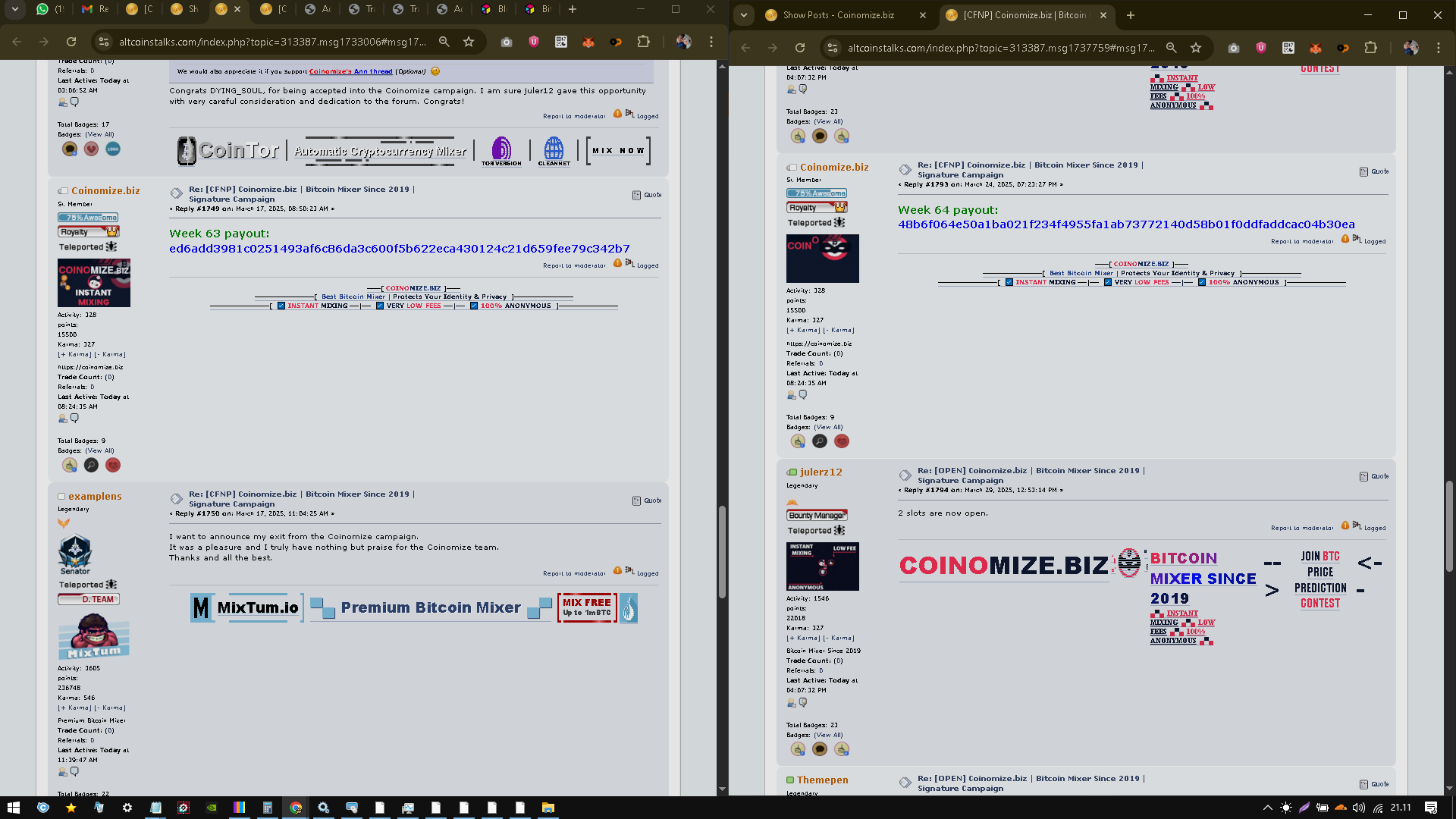1456x819 pixels.
Task: Click the MetaMask fox extension in left window
Action: [588, 42]
